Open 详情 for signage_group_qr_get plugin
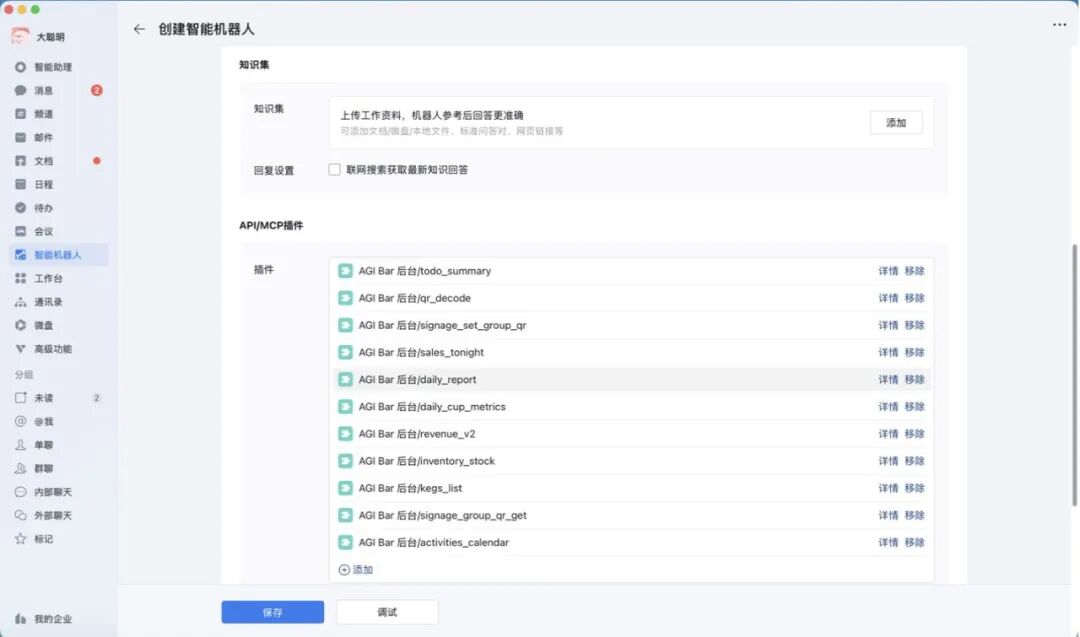The image size is (1080, 637). 888,515
